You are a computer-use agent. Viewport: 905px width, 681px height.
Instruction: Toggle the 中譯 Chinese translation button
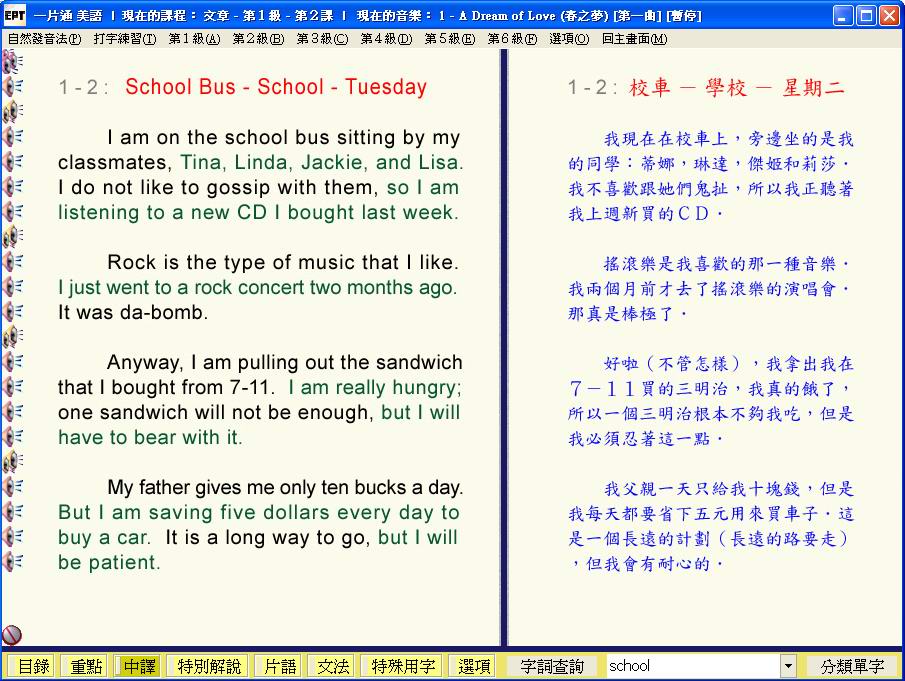click(138, 666)
